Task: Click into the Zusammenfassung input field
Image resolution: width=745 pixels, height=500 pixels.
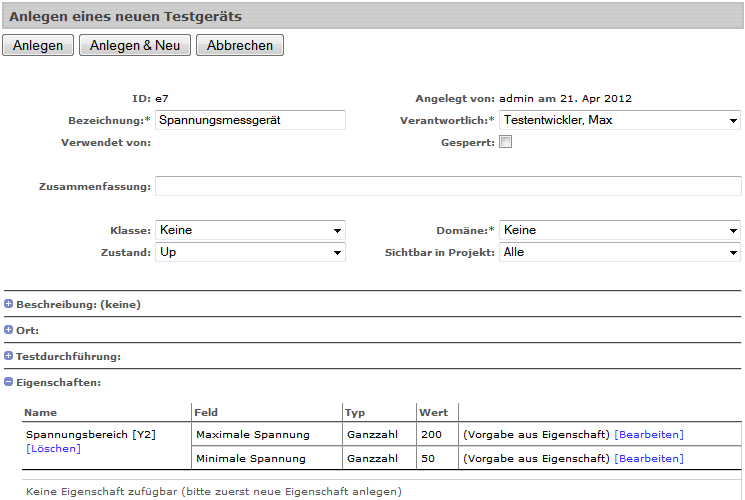Action: pos(447,186)
